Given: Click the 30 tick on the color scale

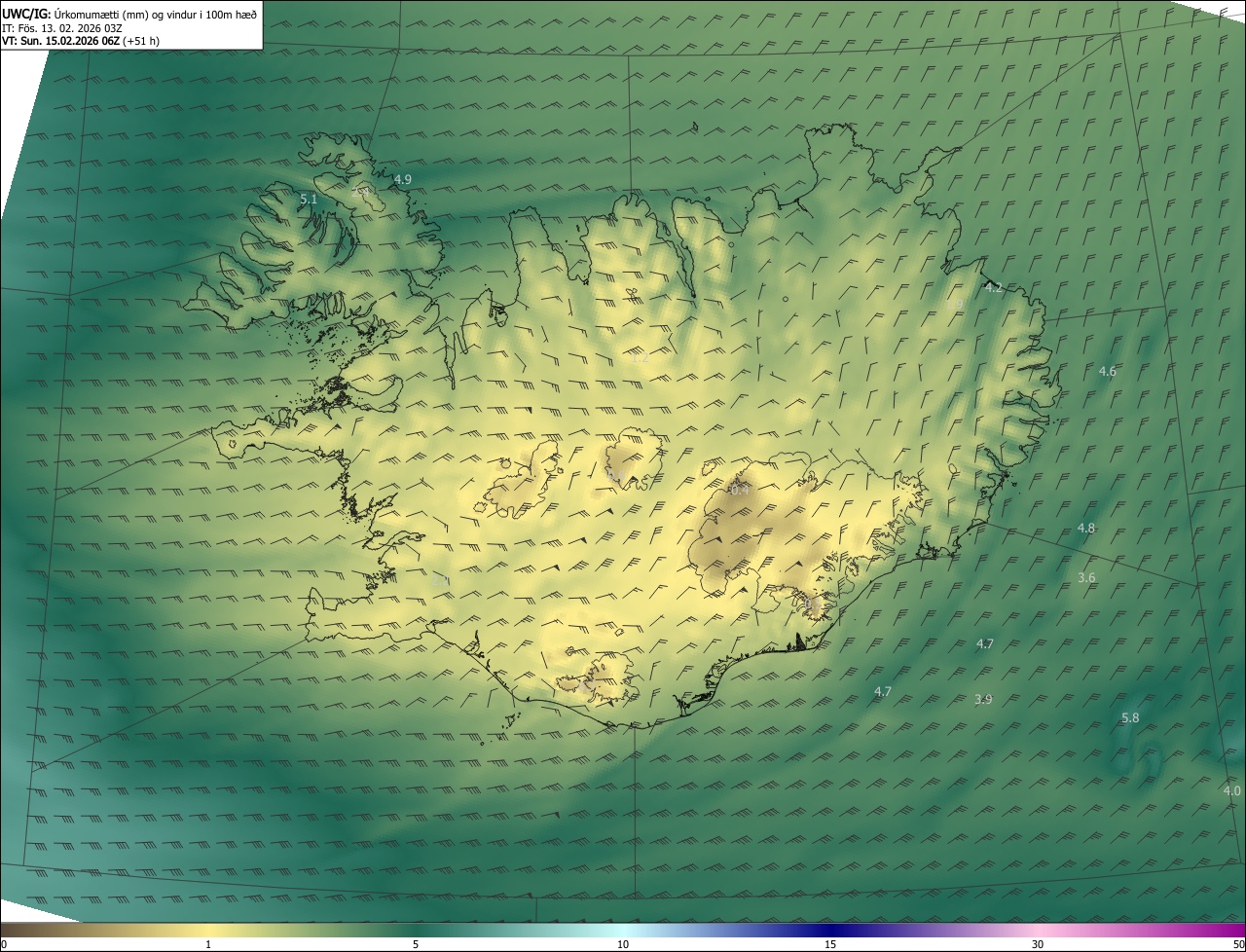Looking at the screenshot, I should 1038,944.
